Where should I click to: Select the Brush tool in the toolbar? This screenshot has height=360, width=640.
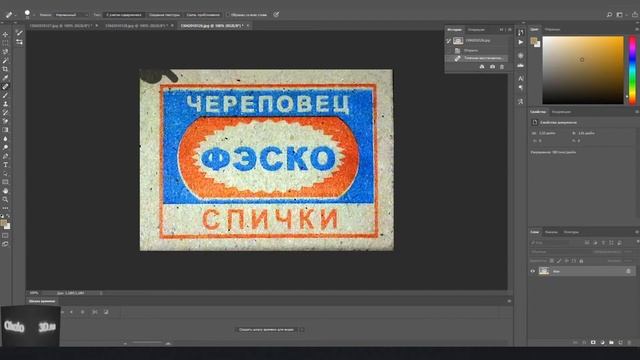click(x=5, y=95)
